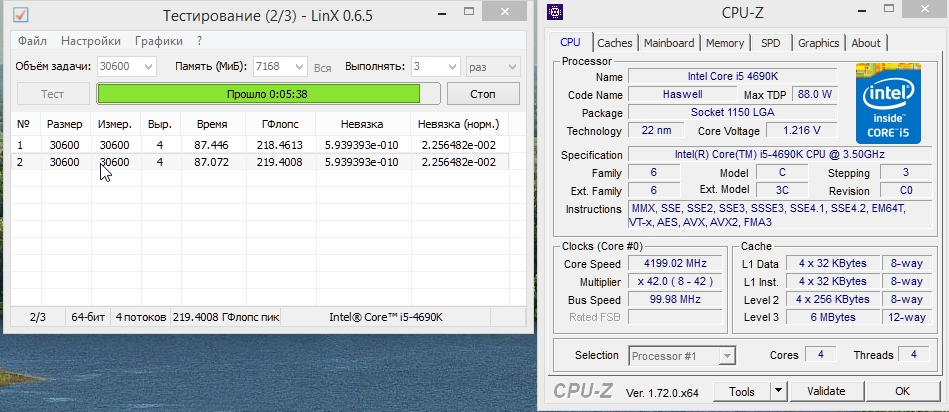Open the run count (Выполнять) dropdown

click(x=450, y=66)
